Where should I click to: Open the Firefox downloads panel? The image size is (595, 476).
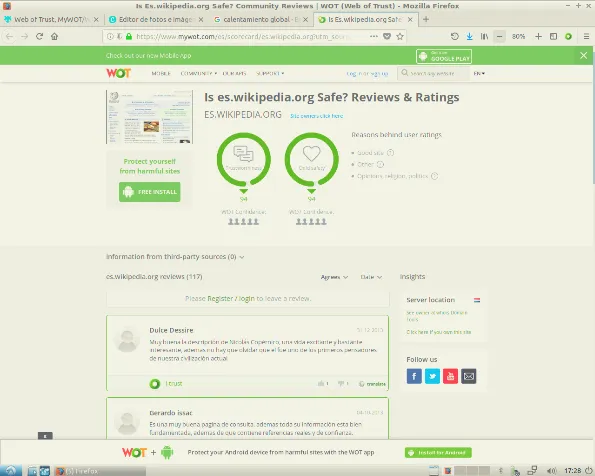[x=469, y=36]
